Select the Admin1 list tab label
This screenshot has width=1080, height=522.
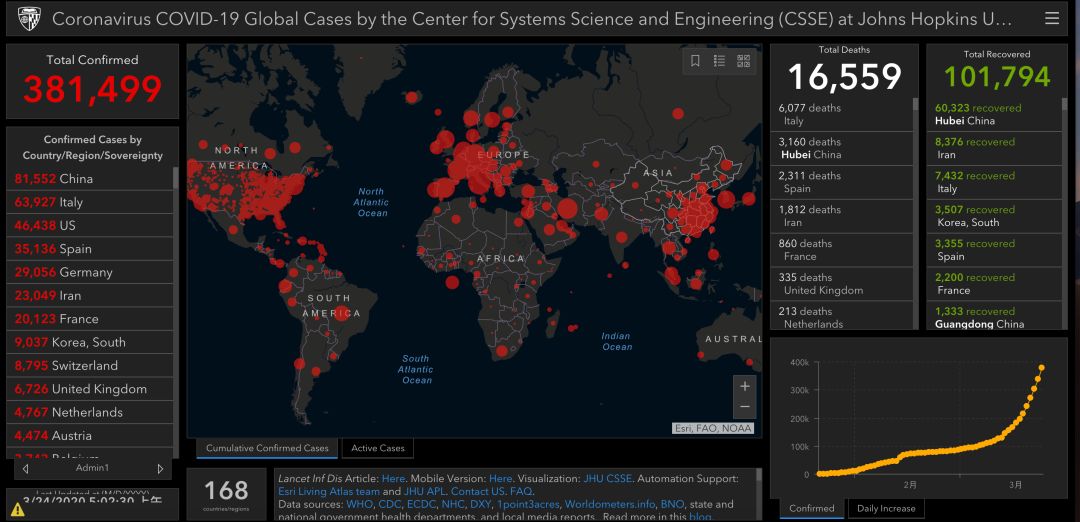coord(92,468)
